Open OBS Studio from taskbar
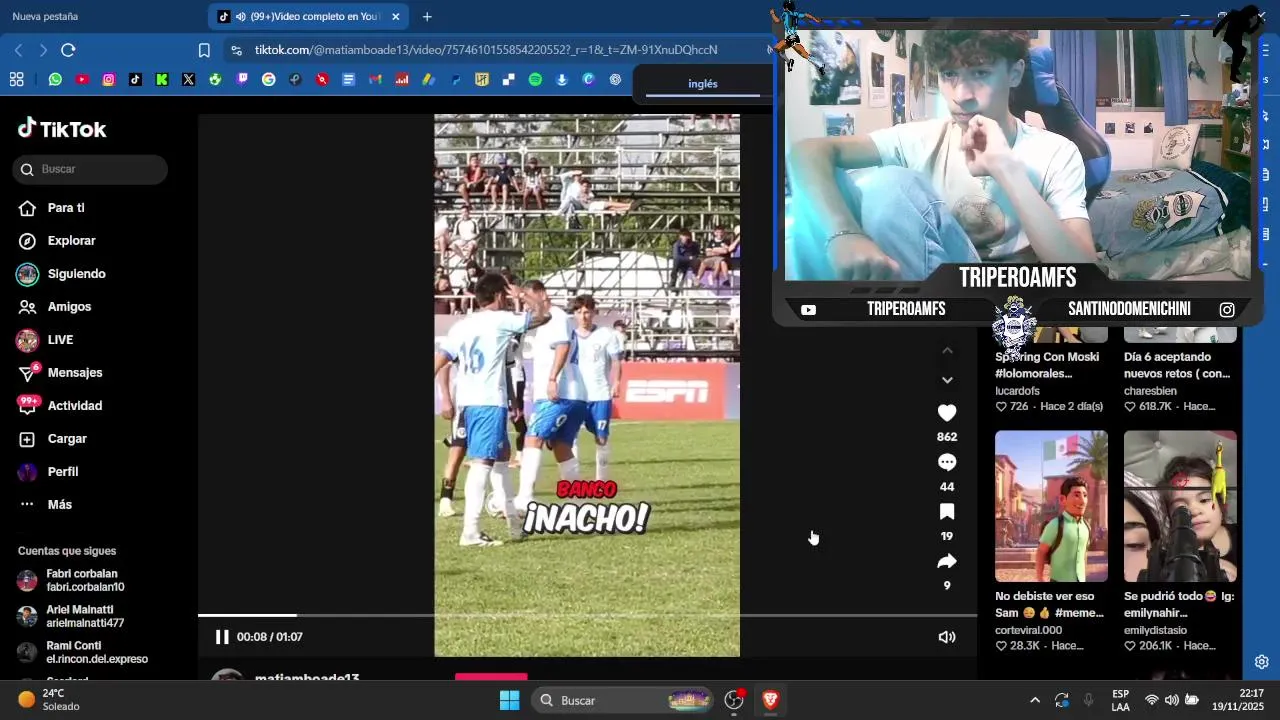The width and height of the screenshot is (1280, 720). coord(734,700)
